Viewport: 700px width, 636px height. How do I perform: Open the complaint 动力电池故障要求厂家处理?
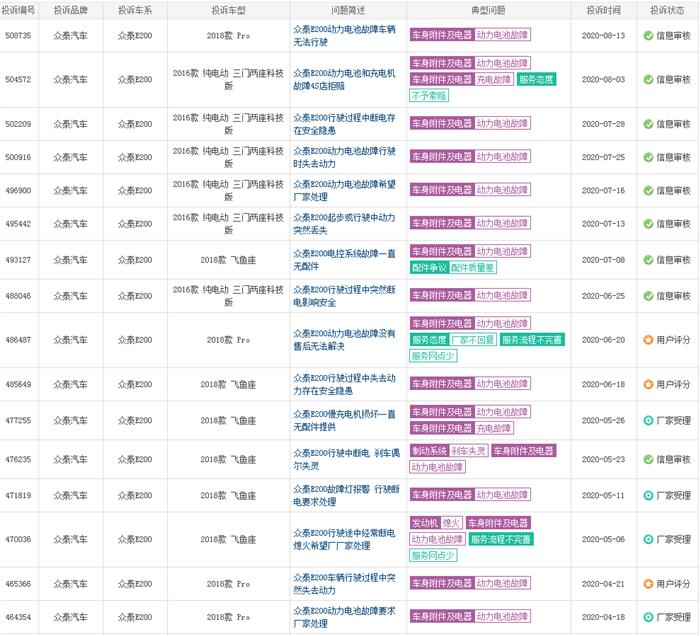[344, 617]
